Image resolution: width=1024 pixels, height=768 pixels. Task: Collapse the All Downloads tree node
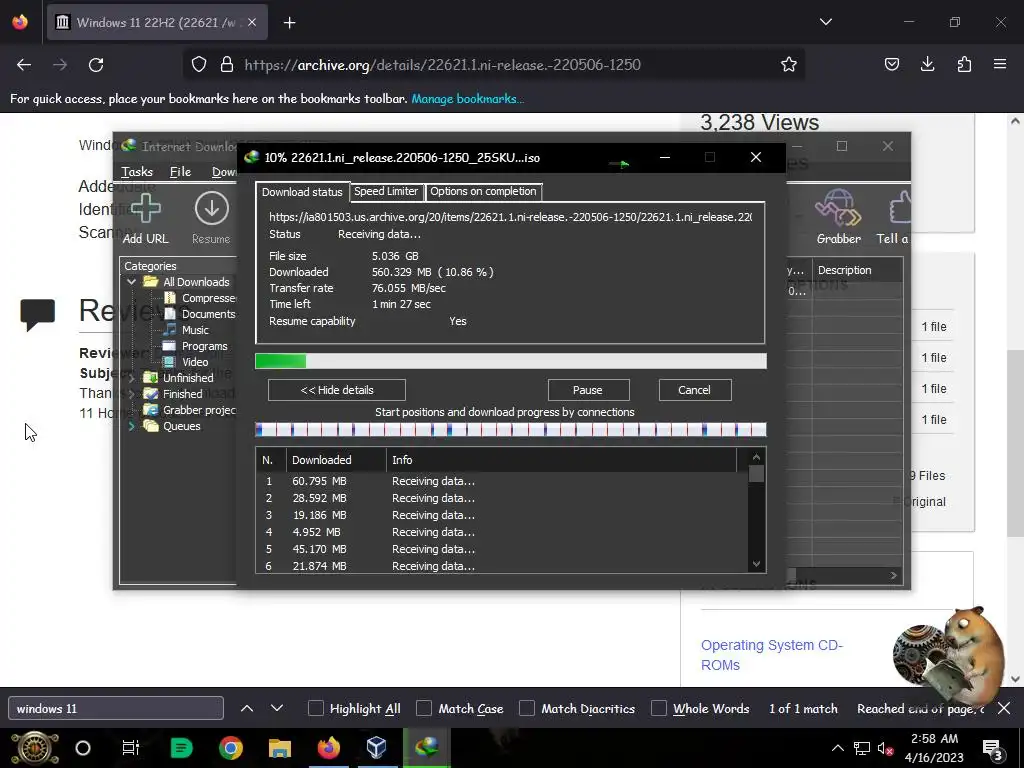132,281
